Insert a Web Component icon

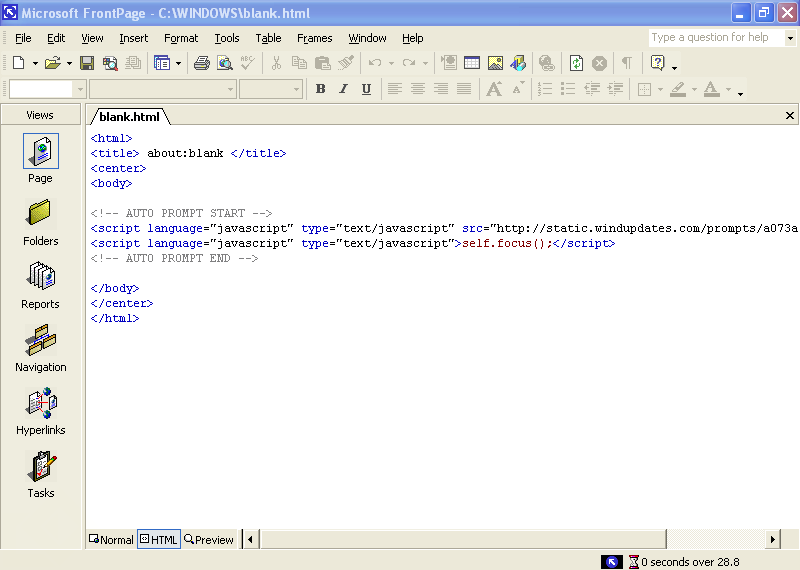pyautogui.click(x=448, y=63)
